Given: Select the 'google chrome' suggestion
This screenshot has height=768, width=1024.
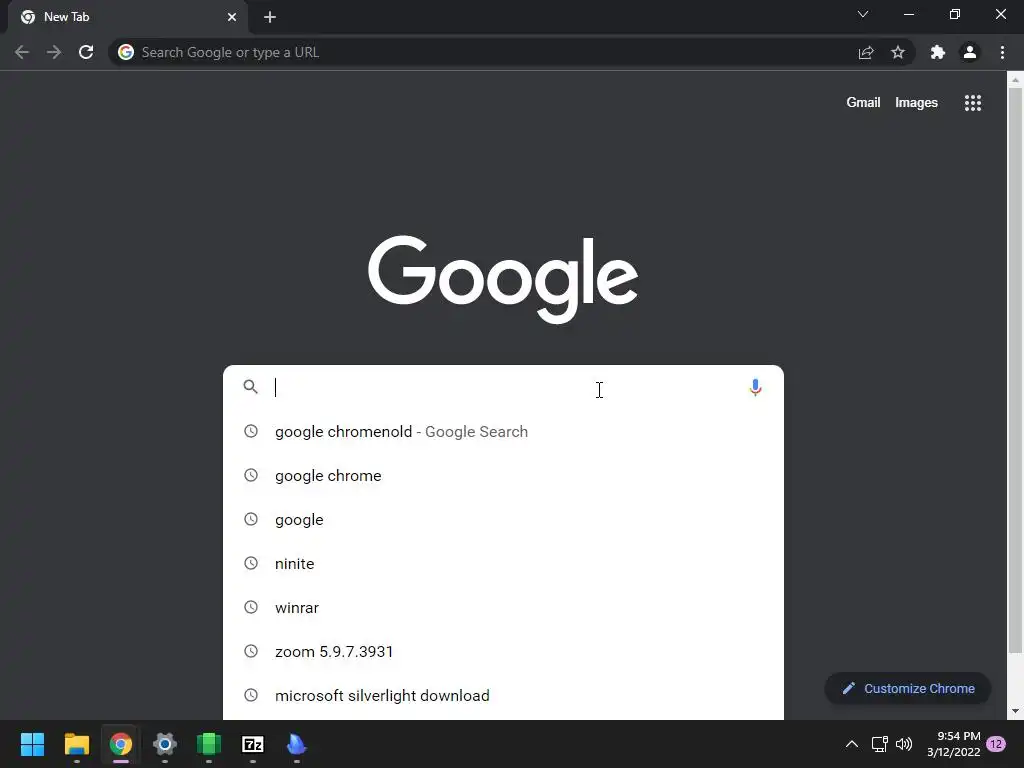Looking at the screenshot, I should [503, 475].
